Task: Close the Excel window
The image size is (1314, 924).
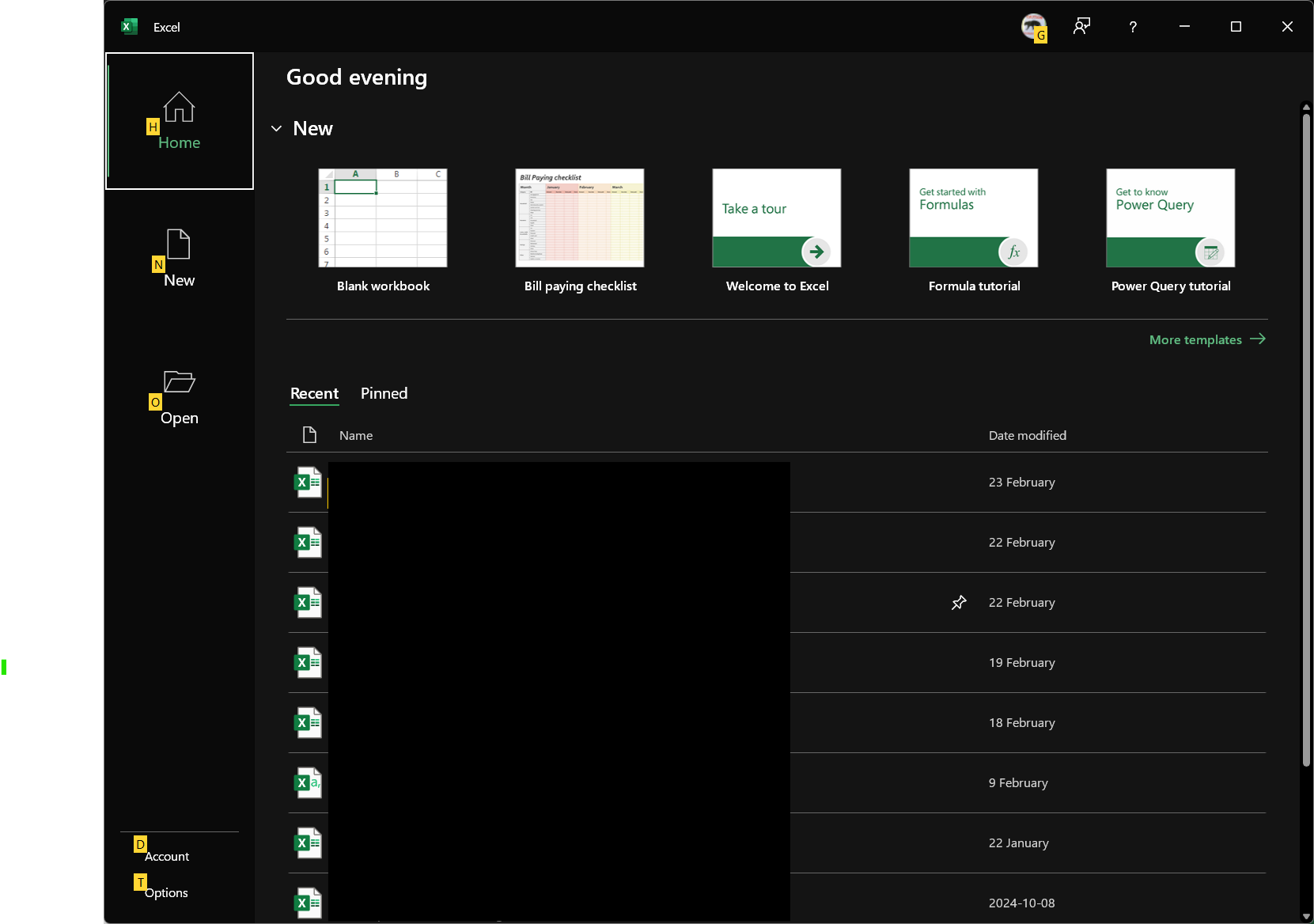Action: click(1287, 26)
